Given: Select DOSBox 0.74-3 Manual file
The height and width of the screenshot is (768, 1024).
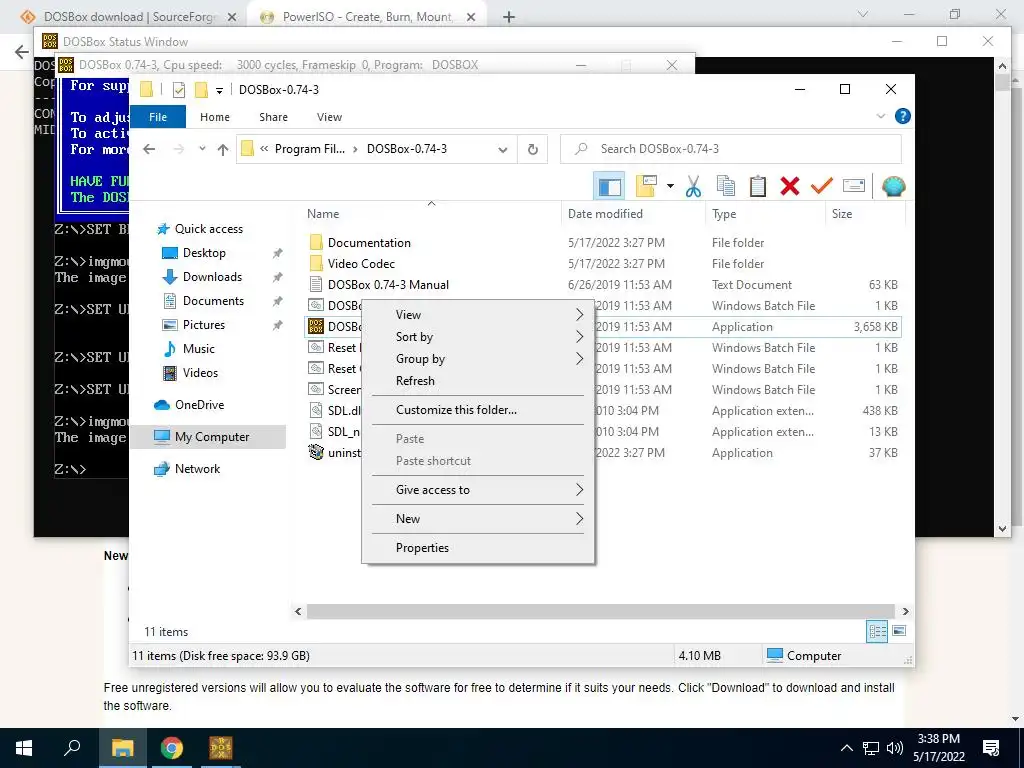Looking at the screenshot, I should 388,285.
